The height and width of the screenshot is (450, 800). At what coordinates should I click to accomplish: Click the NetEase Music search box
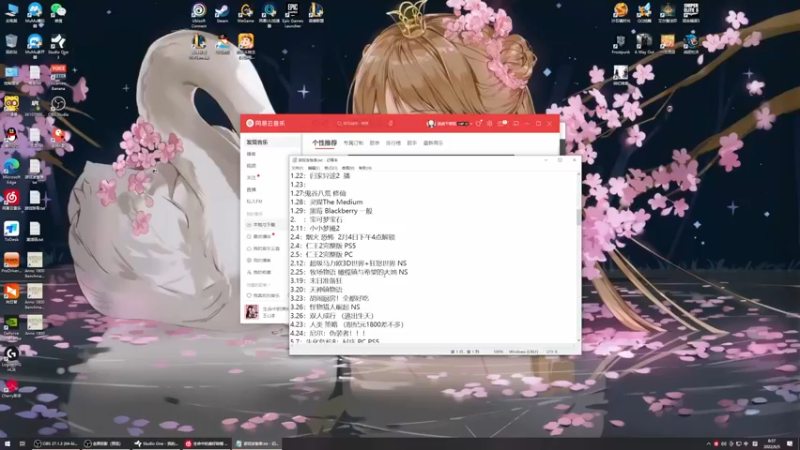357,123
